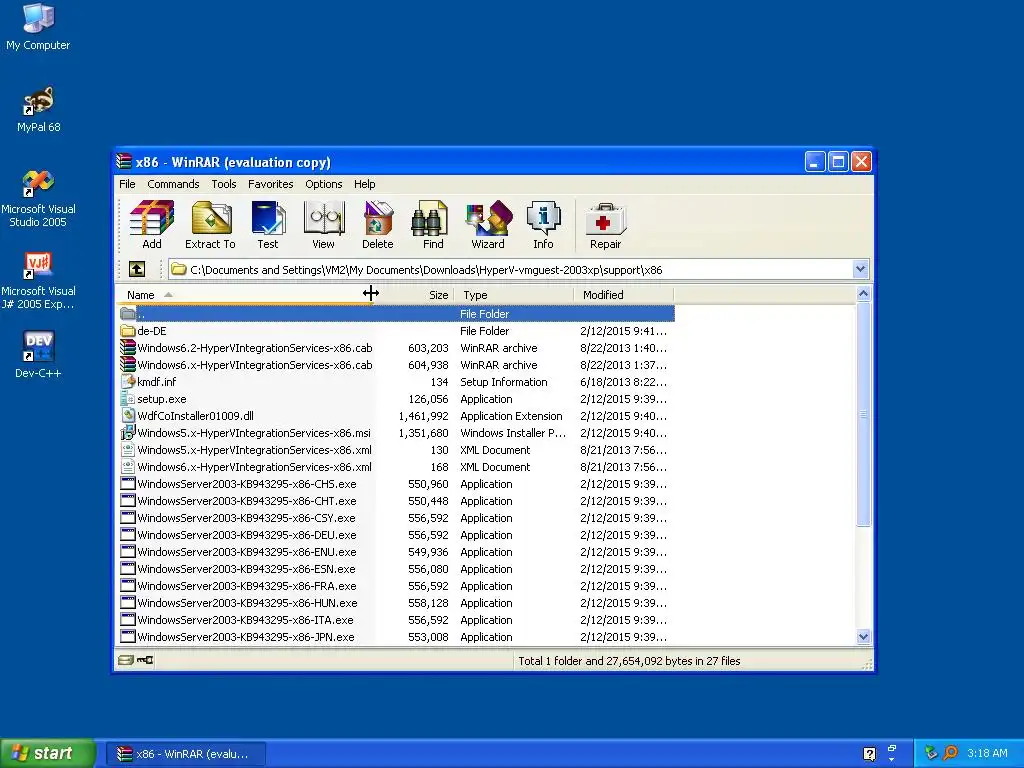The image size is (1024, 768).
Task: Click the Windows6.2 cab archive icon
Action: coord(128,348)
